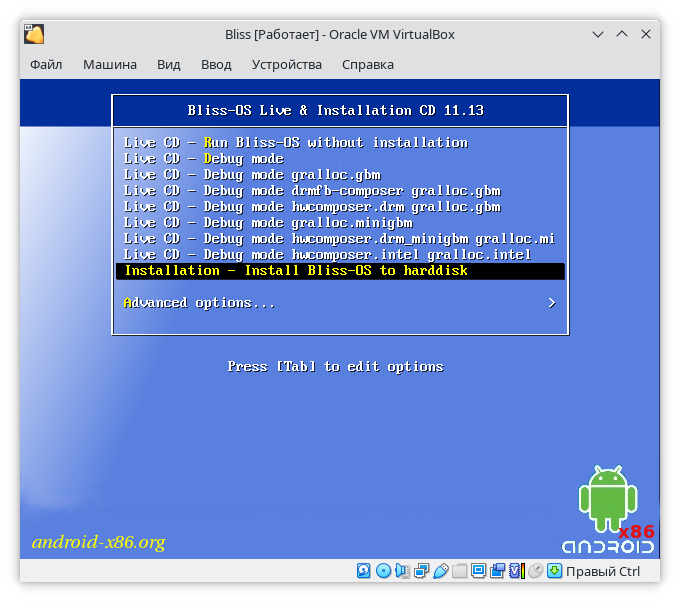Click the VirtualBox app icon in title bar
680x602 pixels.
(x=35, y=34)
